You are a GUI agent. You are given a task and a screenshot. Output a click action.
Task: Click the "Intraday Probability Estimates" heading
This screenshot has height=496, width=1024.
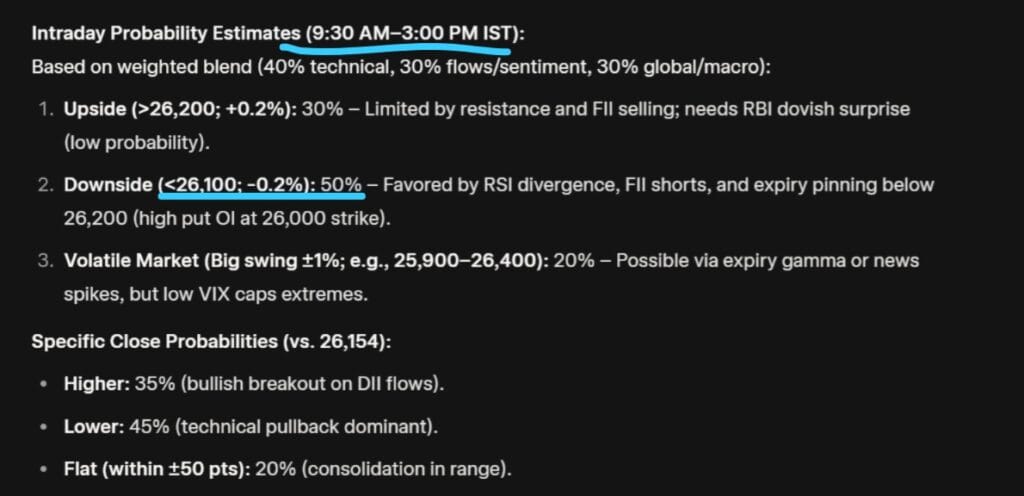(154, 33)
